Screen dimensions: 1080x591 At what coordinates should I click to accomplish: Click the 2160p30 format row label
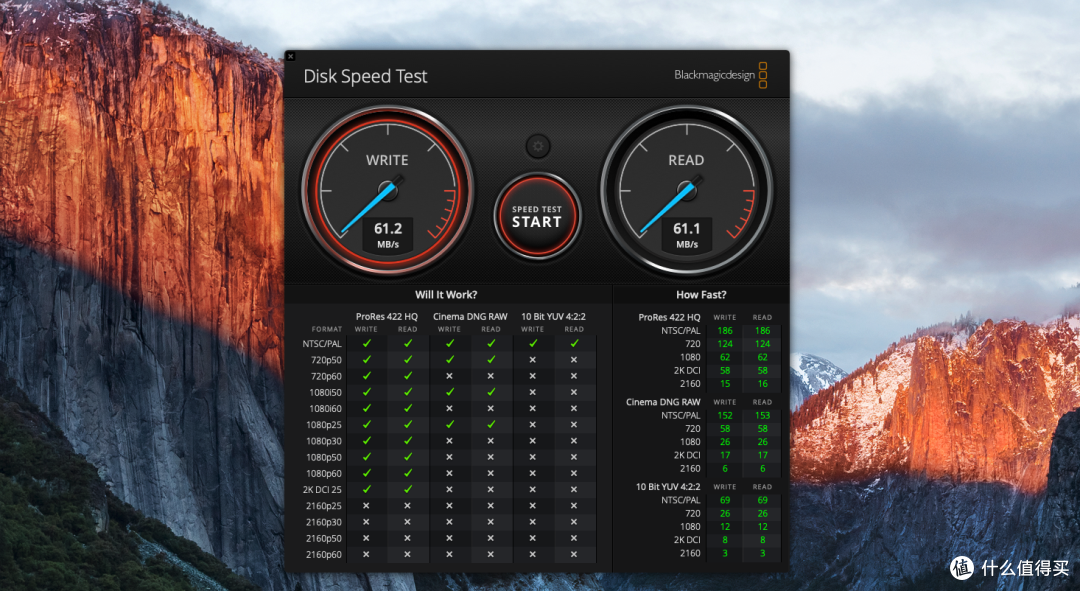click(x=324, y=522)
